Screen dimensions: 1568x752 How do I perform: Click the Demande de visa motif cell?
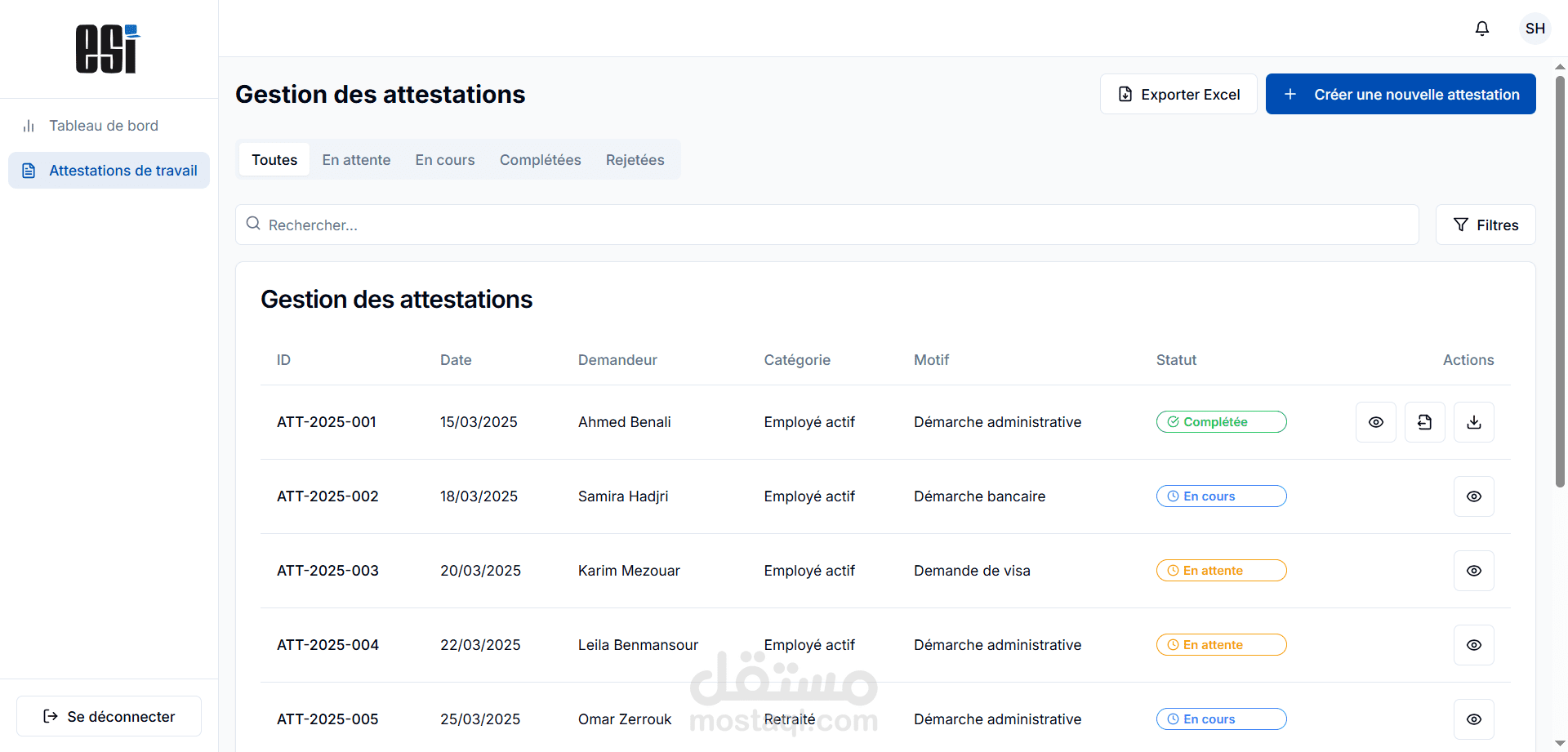(972, 571)
